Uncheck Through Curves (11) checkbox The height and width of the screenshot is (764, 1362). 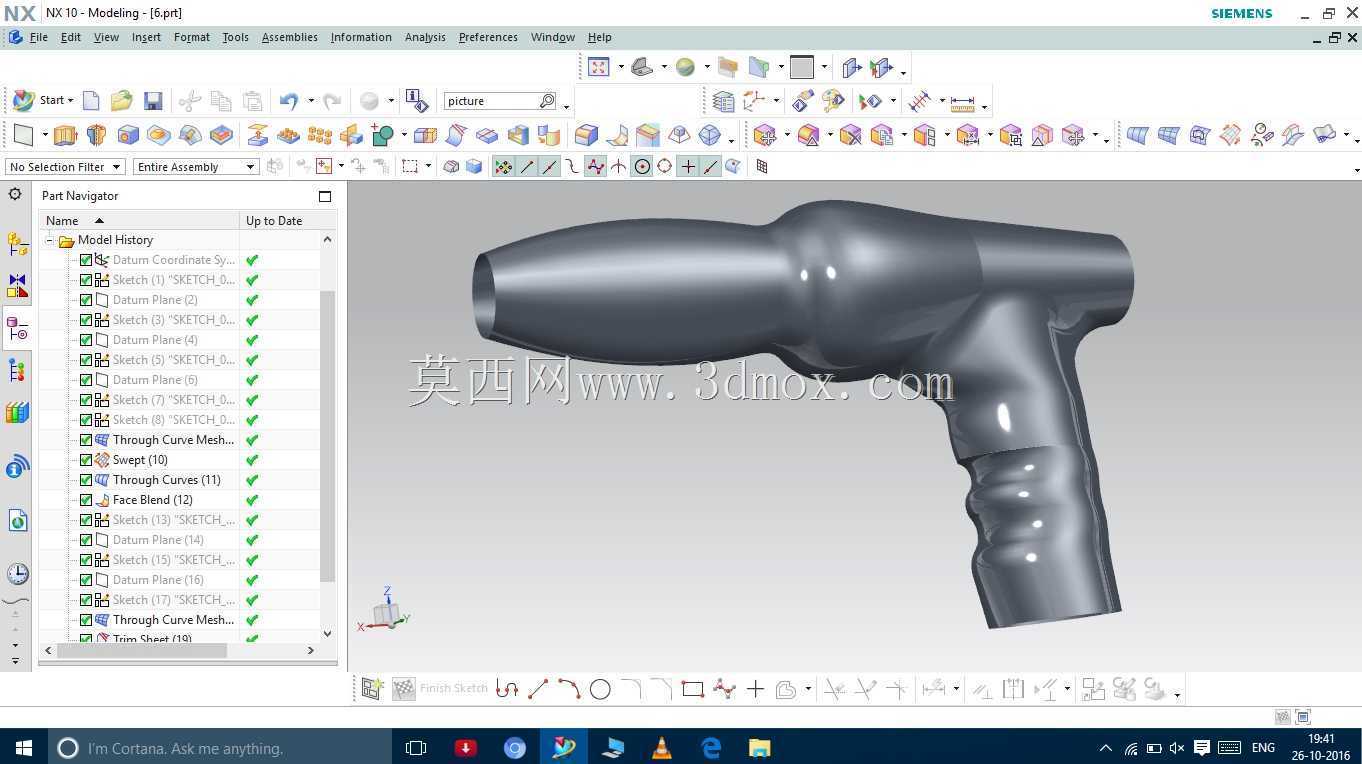tap(86, 480)
